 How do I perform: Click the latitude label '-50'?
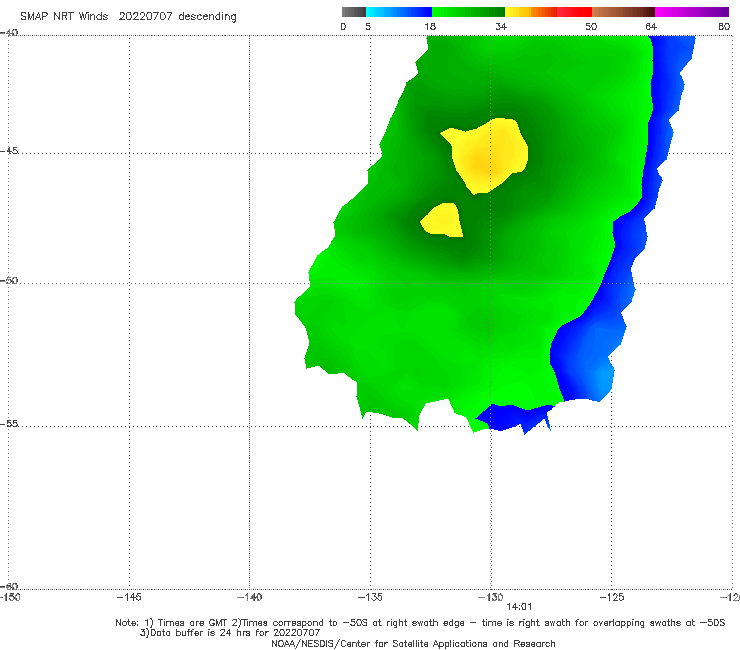(9, 280)
